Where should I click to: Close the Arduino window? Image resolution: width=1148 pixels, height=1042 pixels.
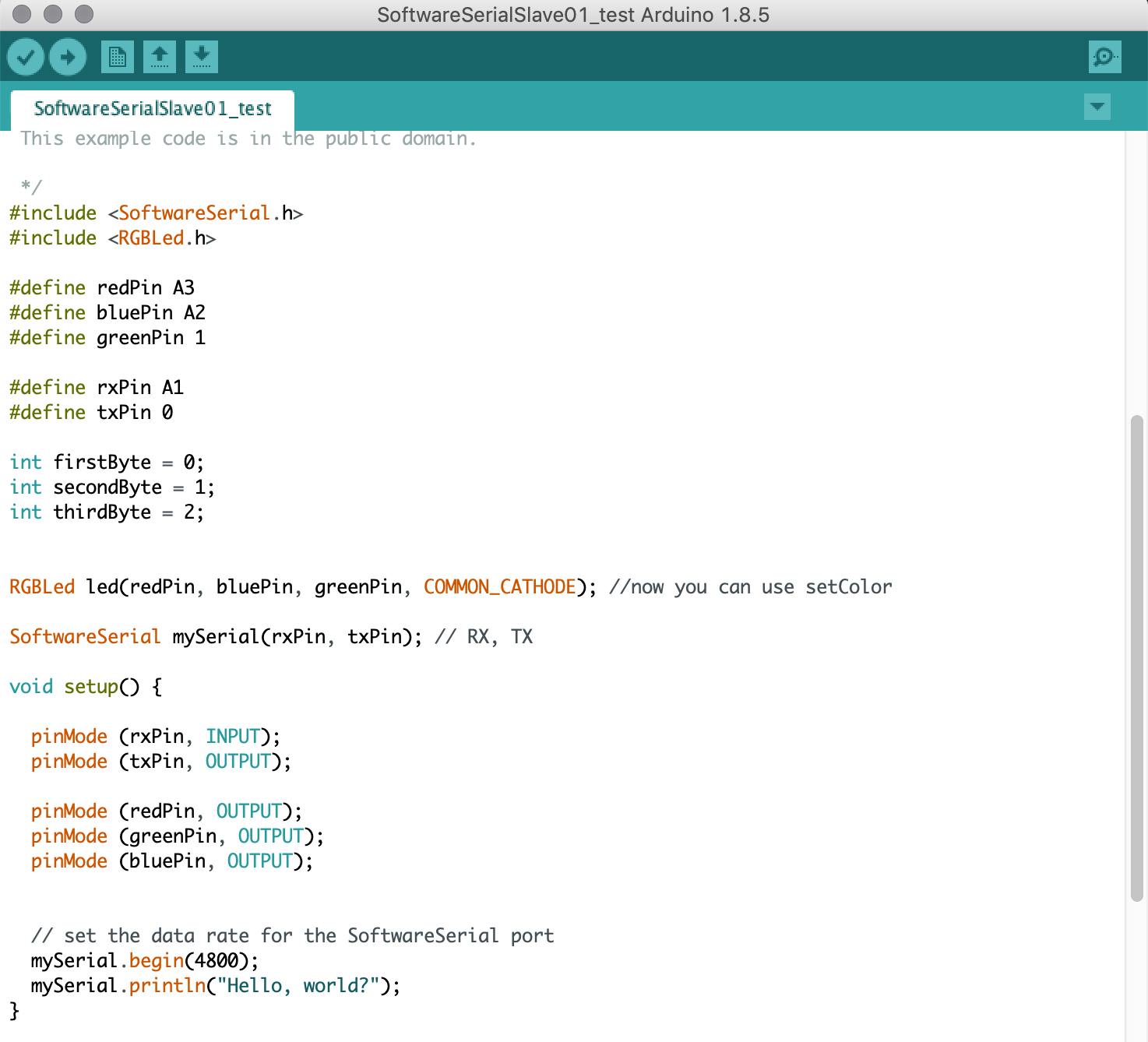click(x=23, y=14)
